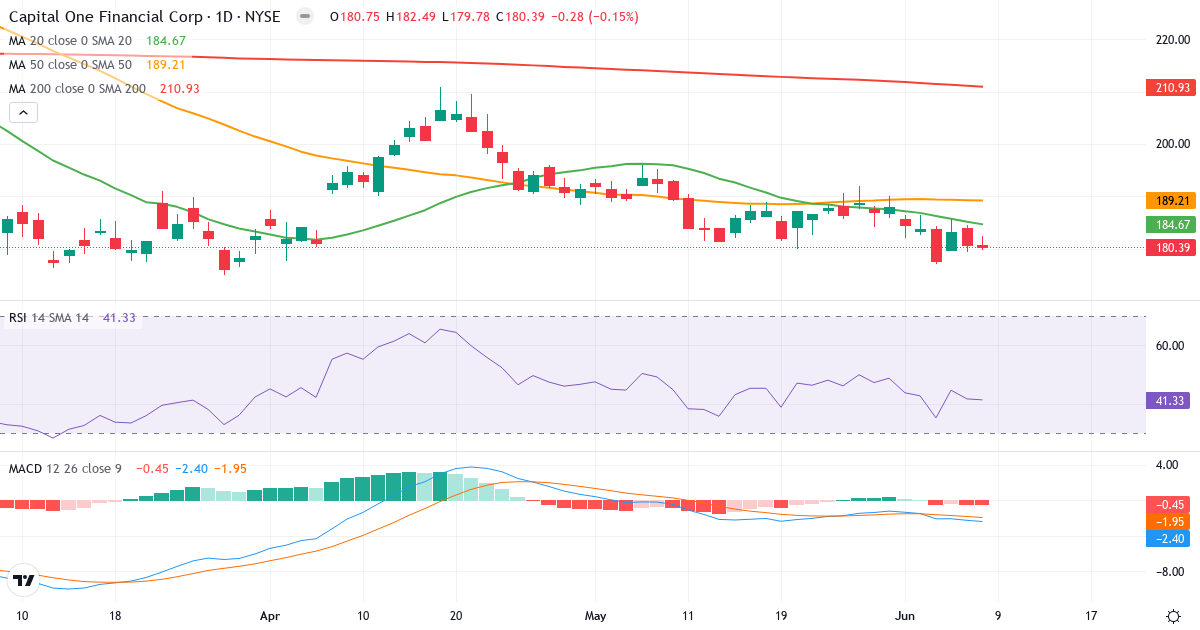Screen dimensions: 1200x630
Task: Click the 4.00 MACD scale value
Action: click(x=1169, y=465)
